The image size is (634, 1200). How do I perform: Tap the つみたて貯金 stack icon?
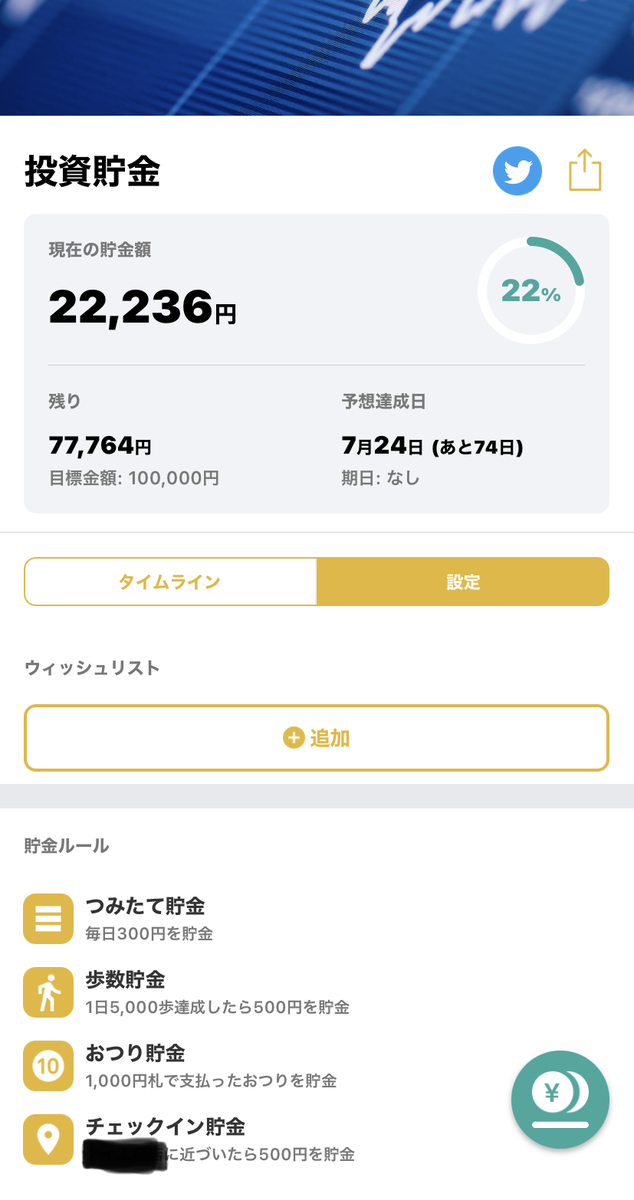coord(48,918)
